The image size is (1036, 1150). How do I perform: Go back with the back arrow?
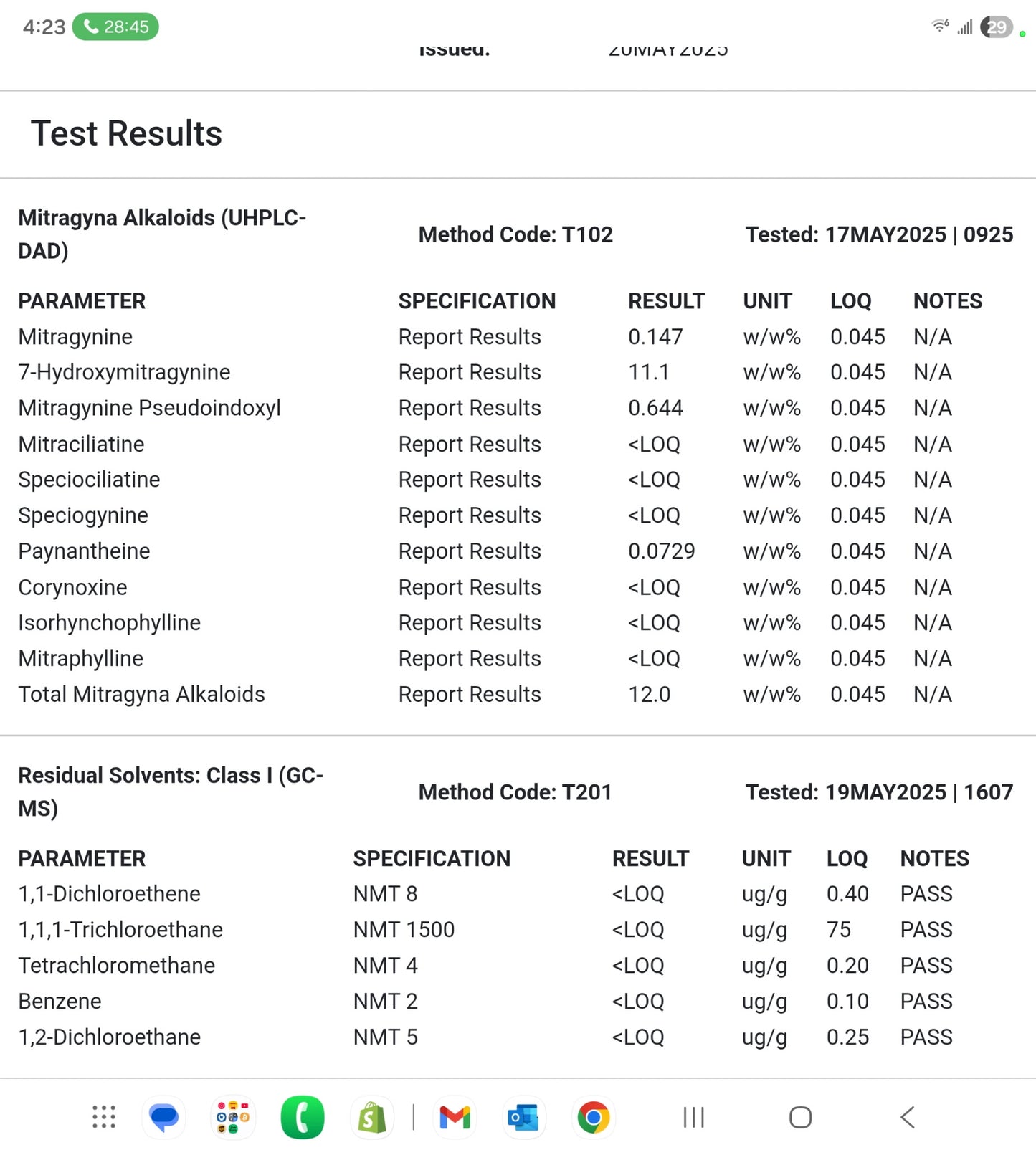click(907, 1116)
